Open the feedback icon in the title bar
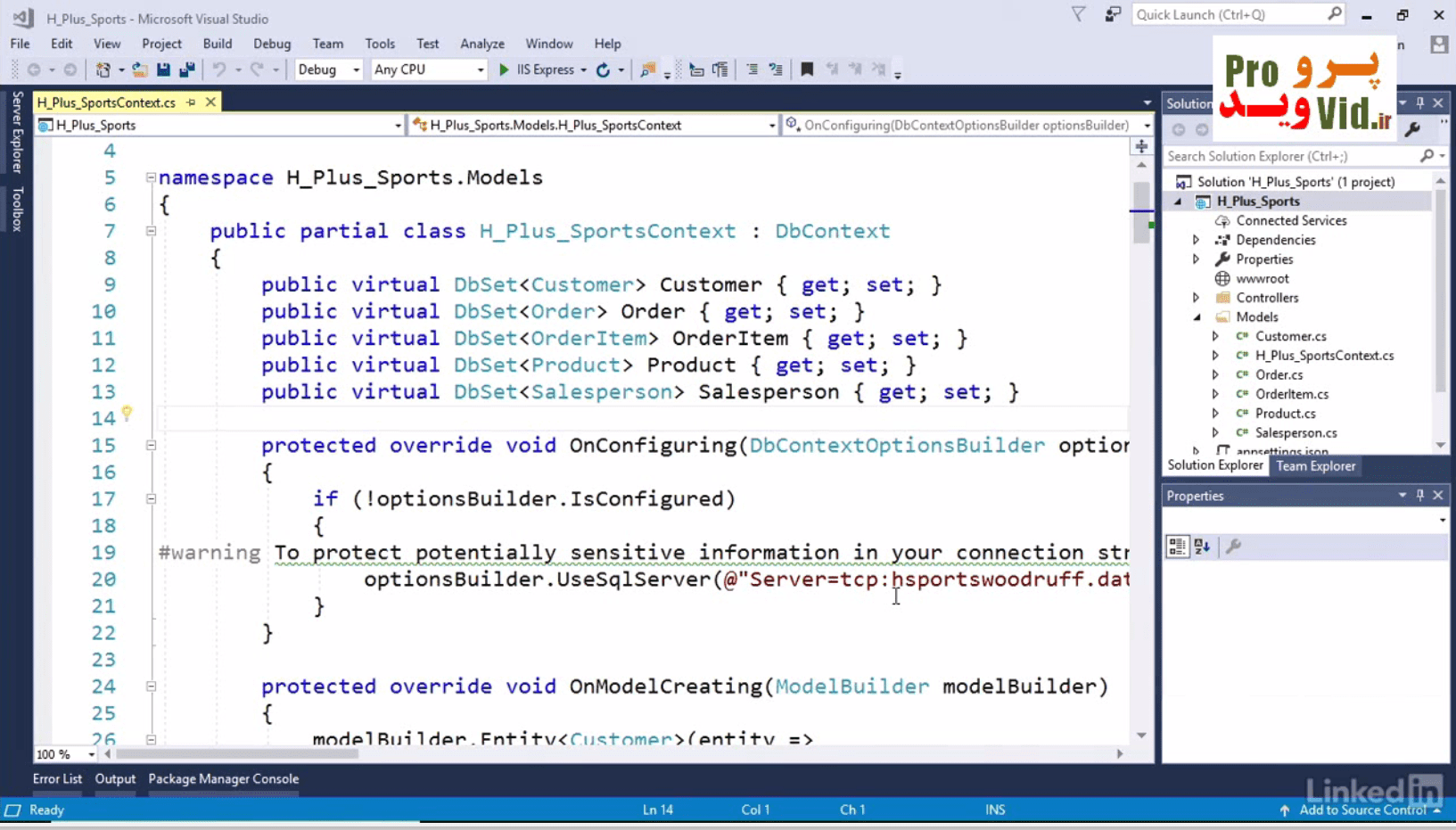Screen dimensions: 1456x830 click(x=1113, y=14)
